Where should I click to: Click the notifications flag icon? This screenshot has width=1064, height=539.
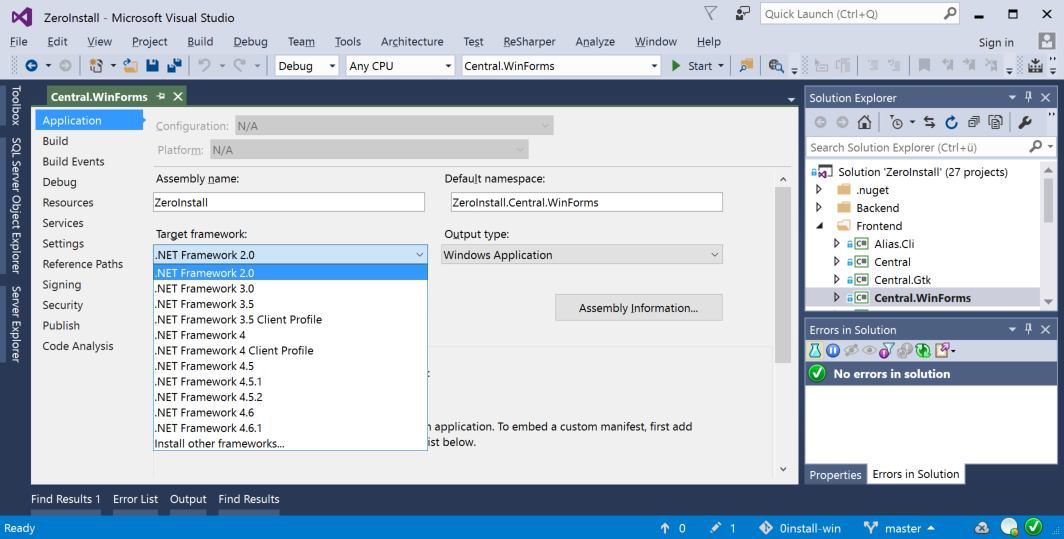pyautogui.click(x=710, y=14)
